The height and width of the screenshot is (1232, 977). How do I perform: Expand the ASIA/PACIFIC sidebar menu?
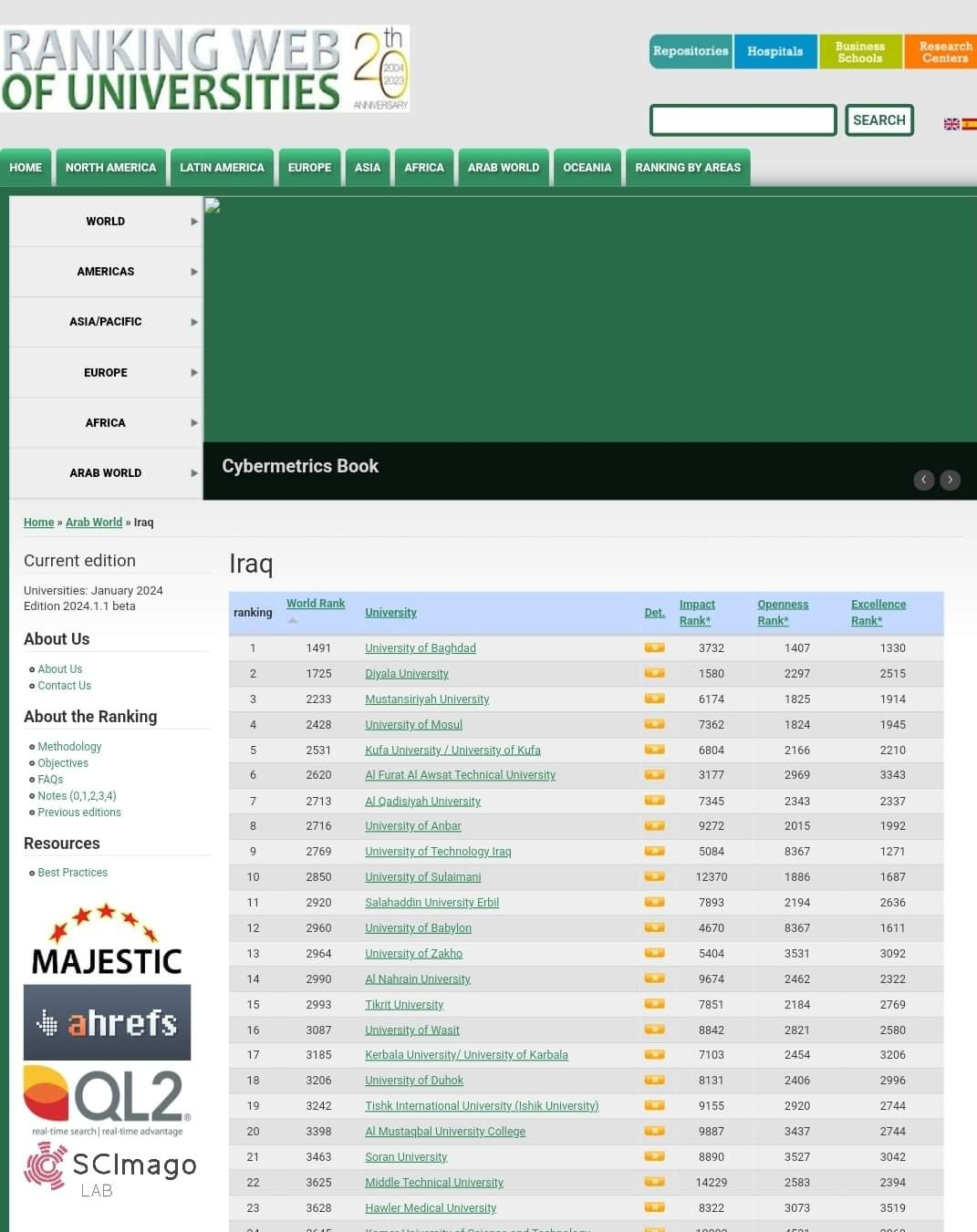coord(106,322)
